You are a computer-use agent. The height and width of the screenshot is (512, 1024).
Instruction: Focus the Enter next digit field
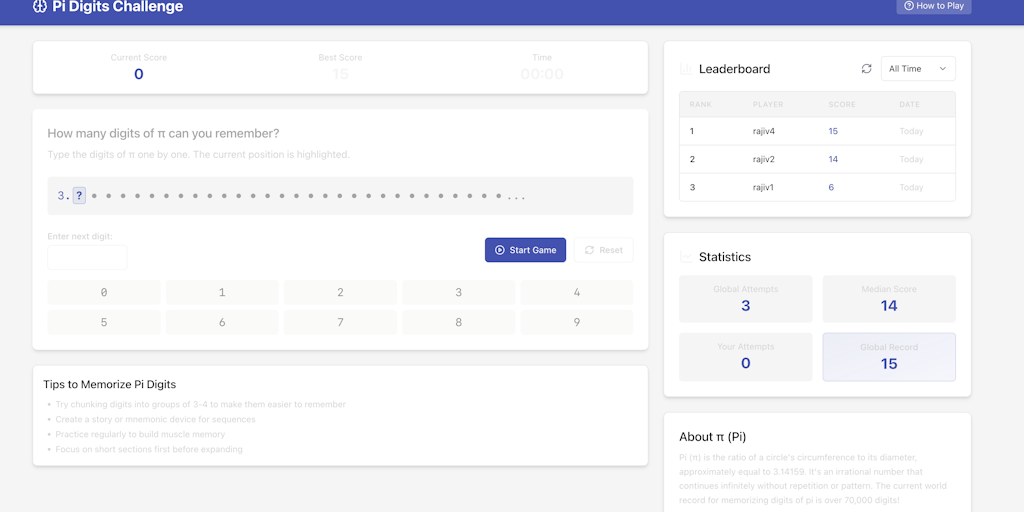click(x=87, y=258)
